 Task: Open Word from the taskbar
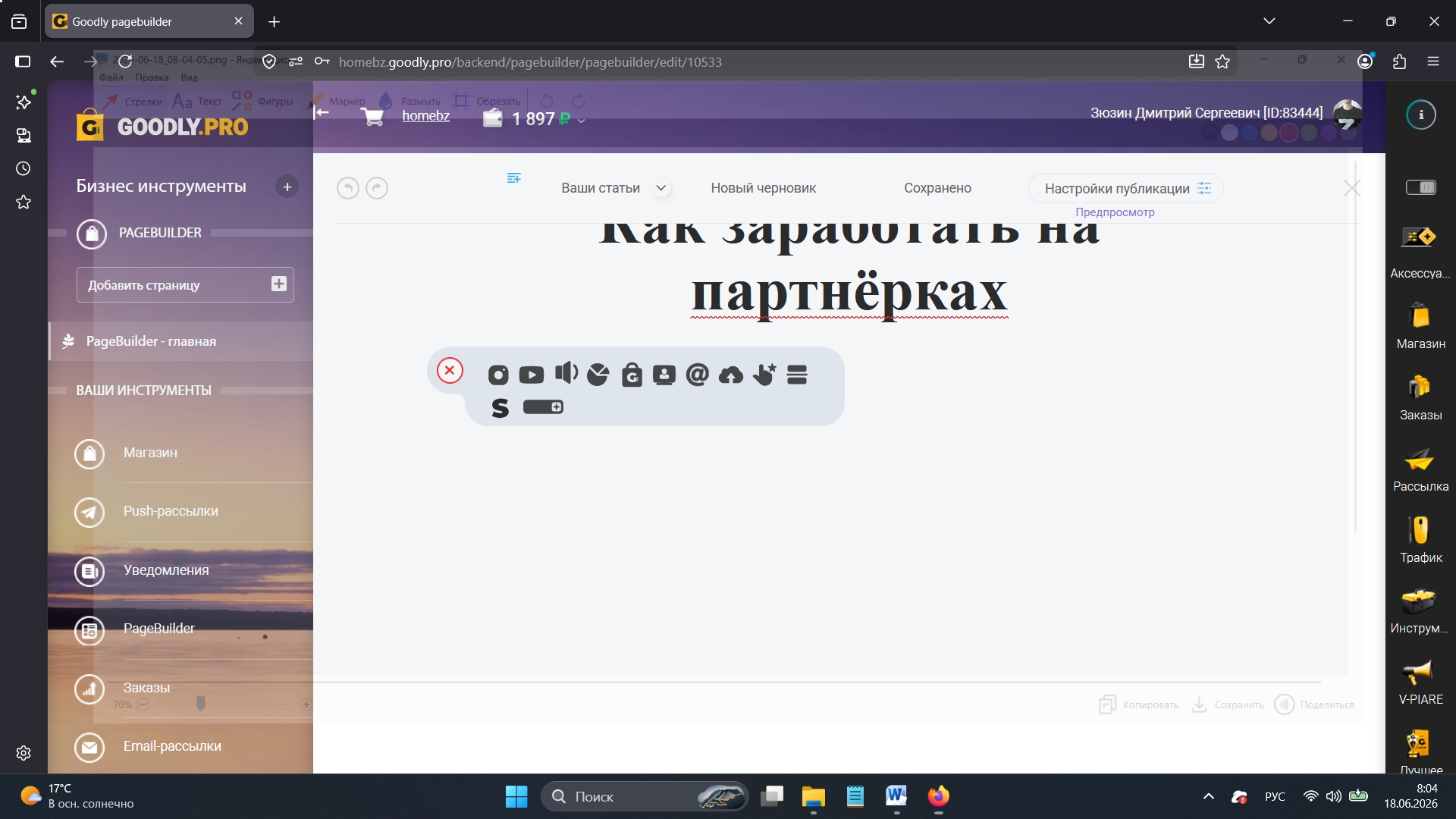(896, 795)
